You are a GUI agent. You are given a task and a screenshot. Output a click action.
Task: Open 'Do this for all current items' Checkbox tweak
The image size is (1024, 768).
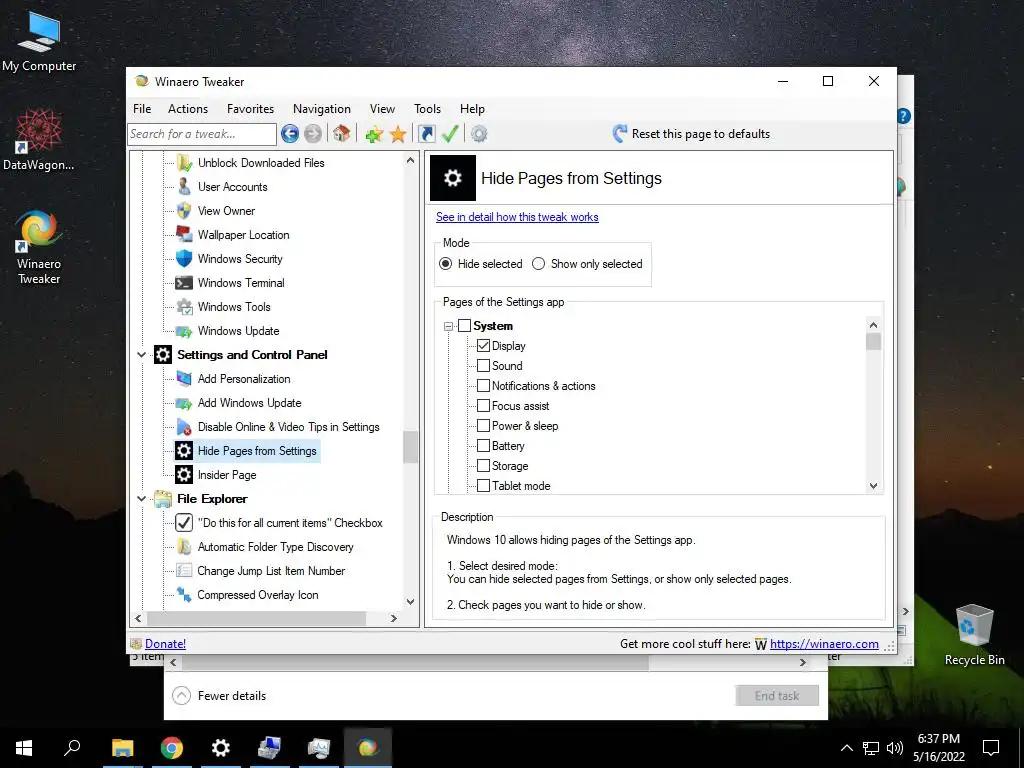pos(290,523)
